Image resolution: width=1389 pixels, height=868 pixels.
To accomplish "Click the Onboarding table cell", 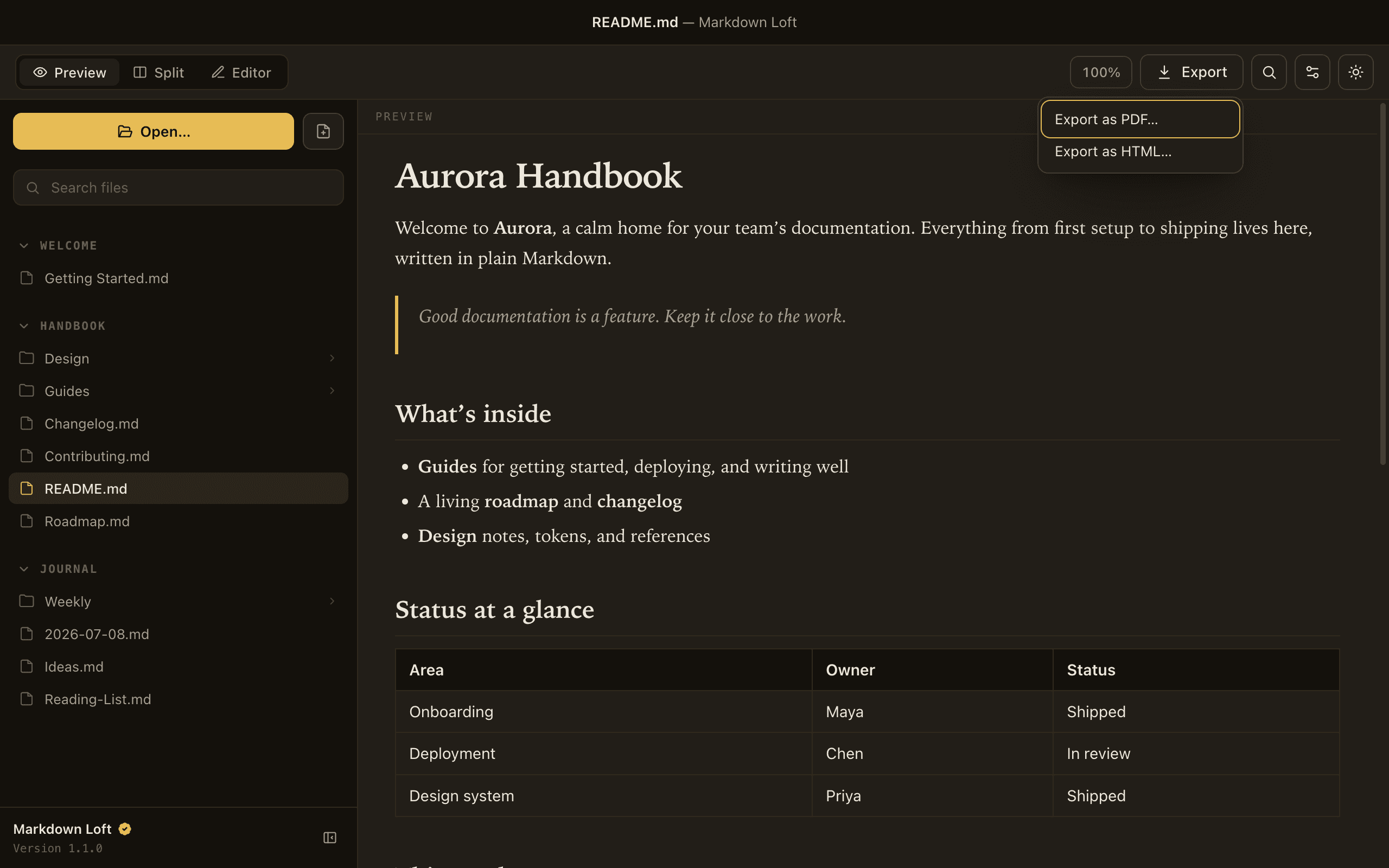I will point(603,712).
